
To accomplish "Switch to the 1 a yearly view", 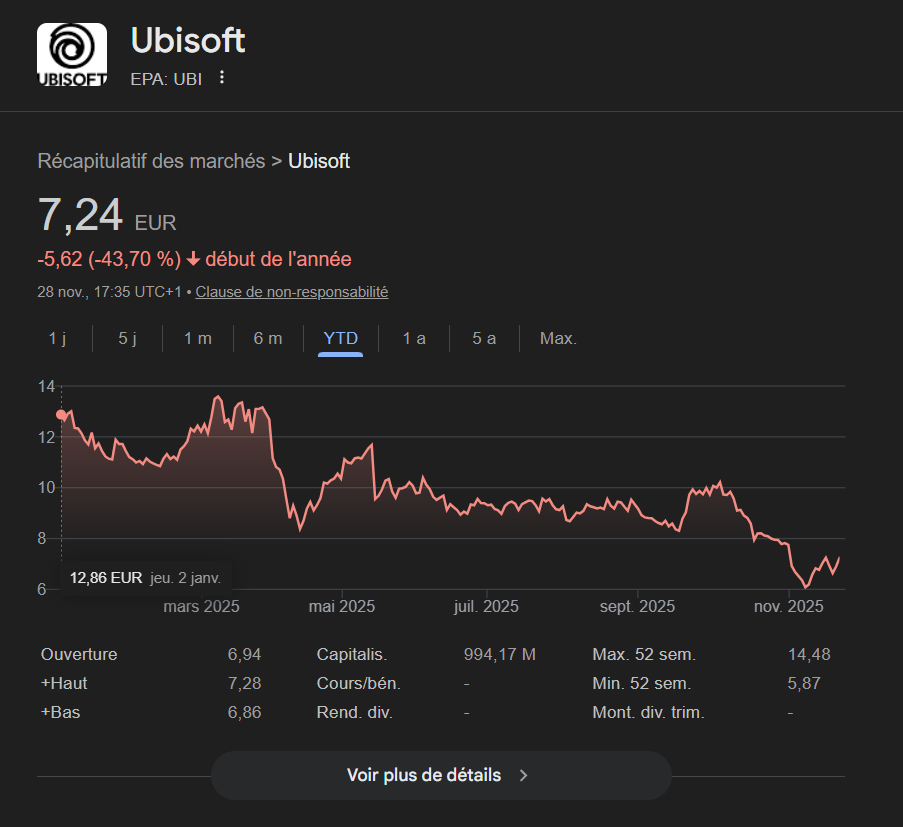I will coord(414,338).
